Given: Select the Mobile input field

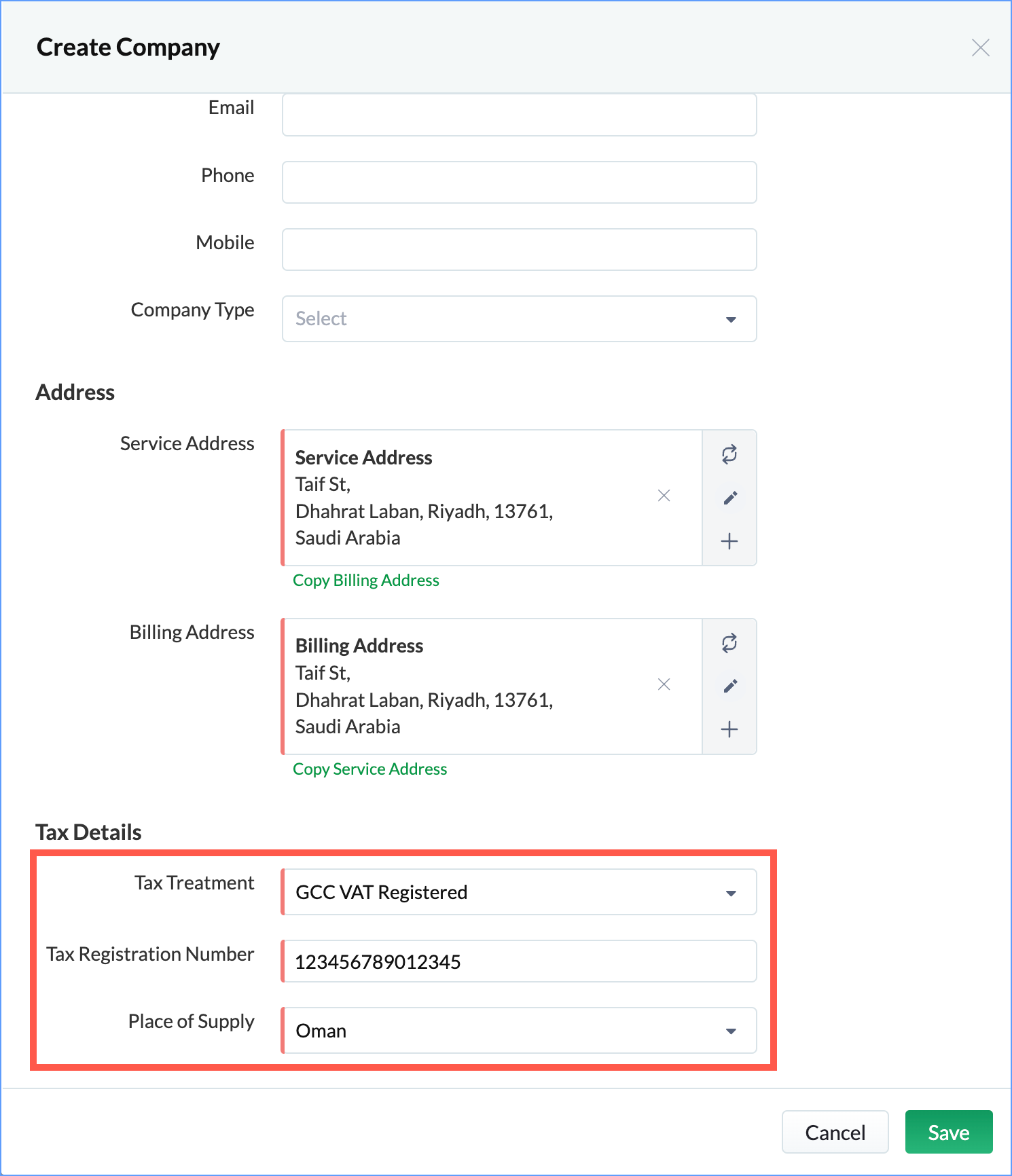Looking at the screenshot, I should click(520, 249).
